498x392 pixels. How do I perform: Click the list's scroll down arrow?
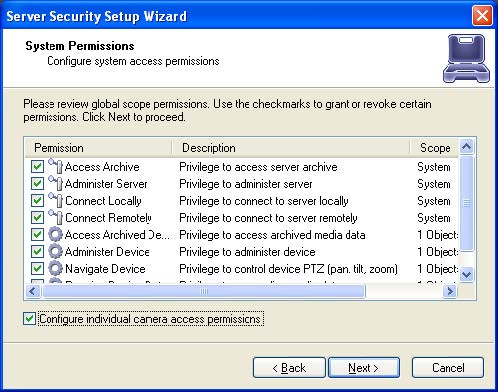466,275
